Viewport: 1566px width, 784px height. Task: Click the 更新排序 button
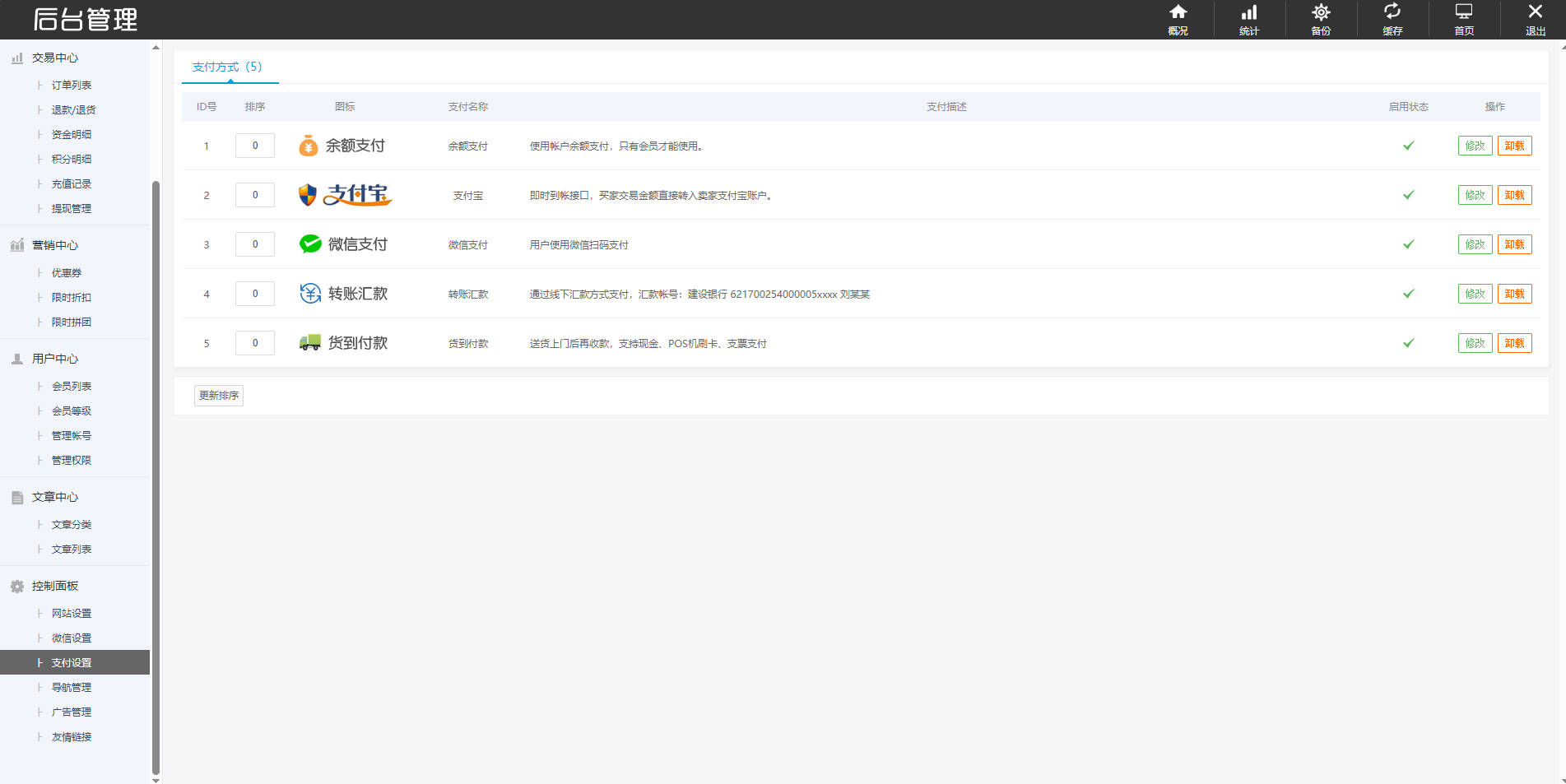[x=218, y=395]
